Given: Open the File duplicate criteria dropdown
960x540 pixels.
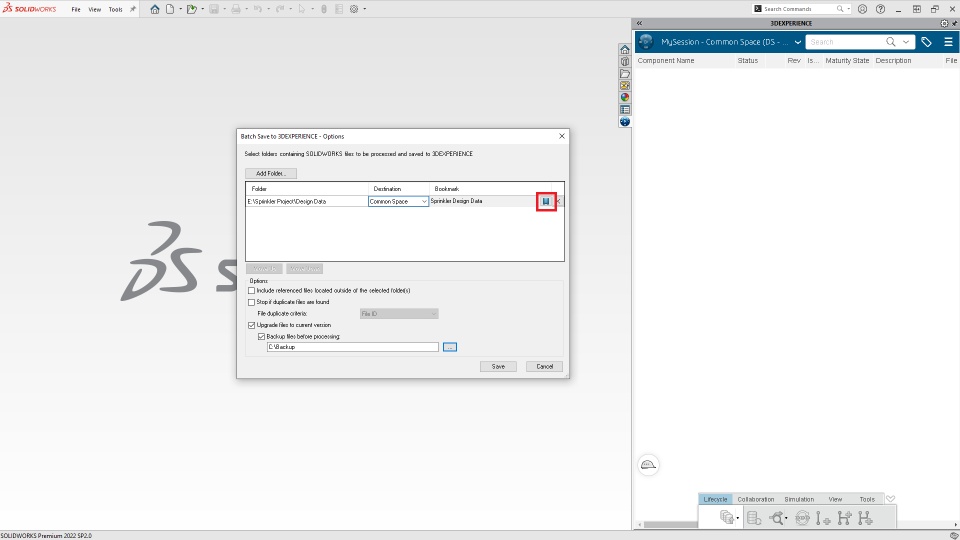Looking at the screenshot, I should click(x=399, y=314).
